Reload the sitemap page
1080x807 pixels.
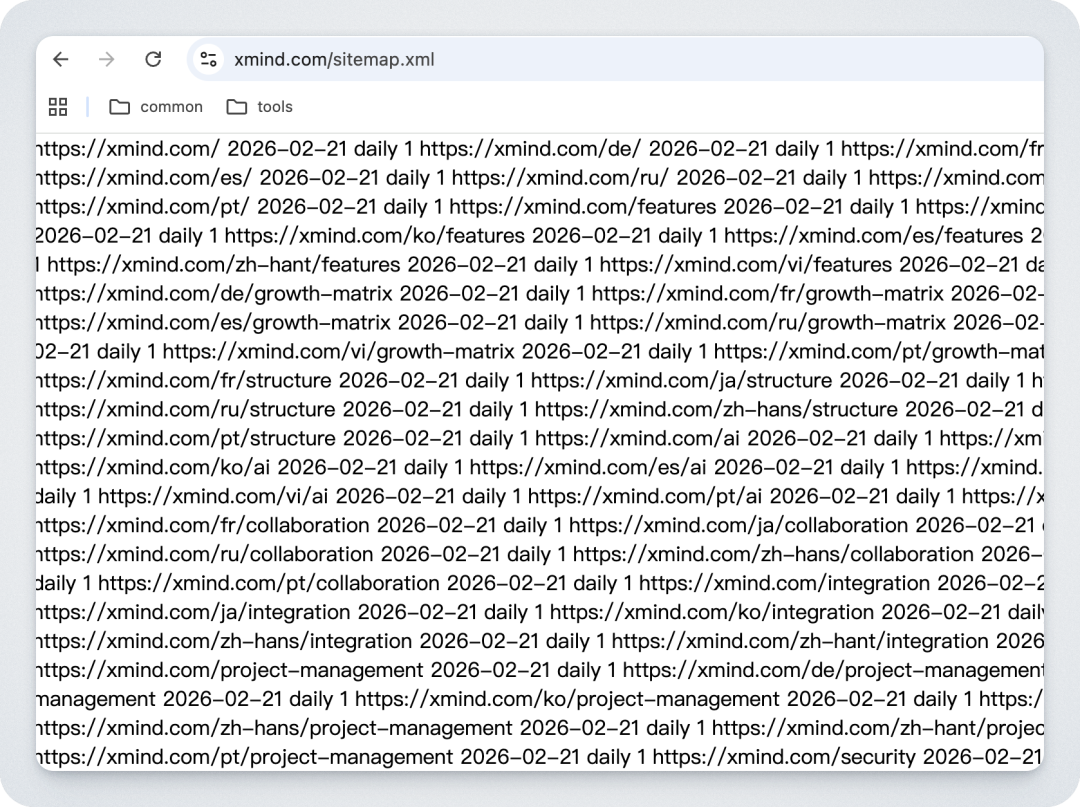click(x=153, y=59)
